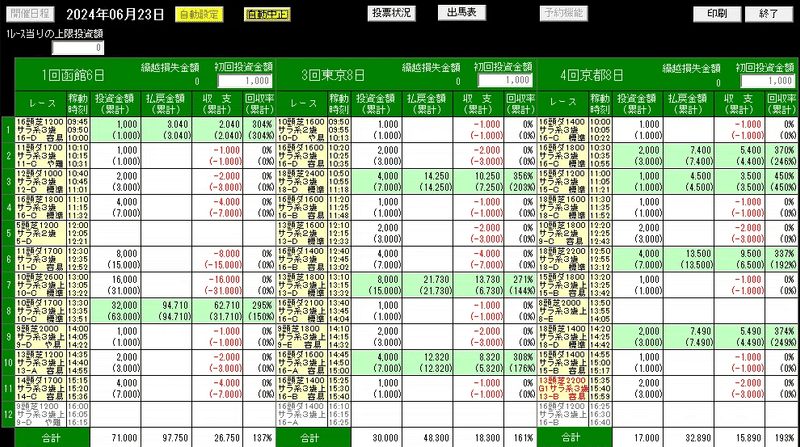Click 京都 total payout 32,890
This screenshot has width=800, height=447.
pos(688,438)
